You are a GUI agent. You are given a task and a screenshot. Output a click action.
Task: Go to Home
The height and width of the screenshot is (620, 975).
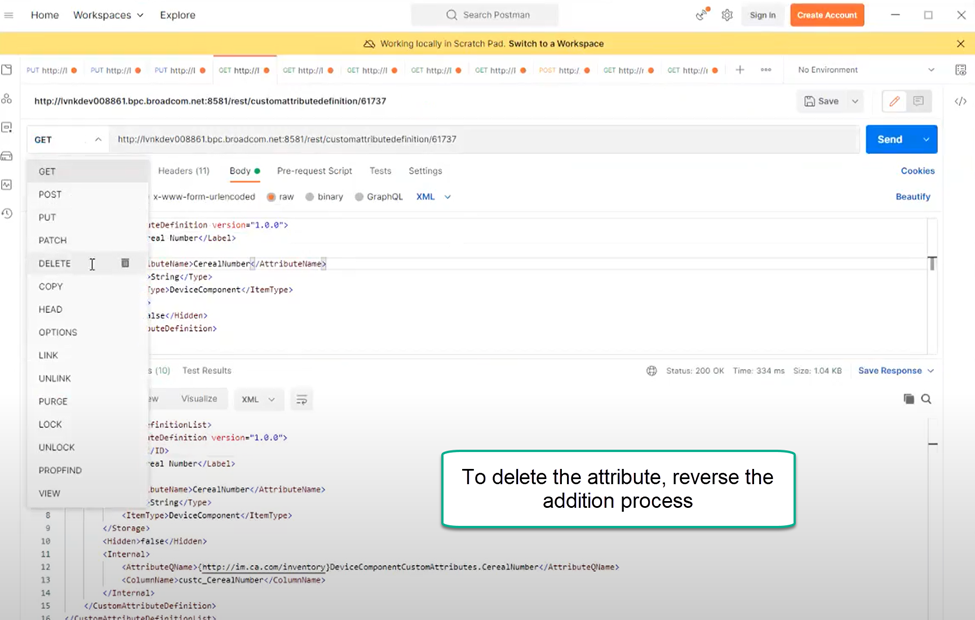45,15
